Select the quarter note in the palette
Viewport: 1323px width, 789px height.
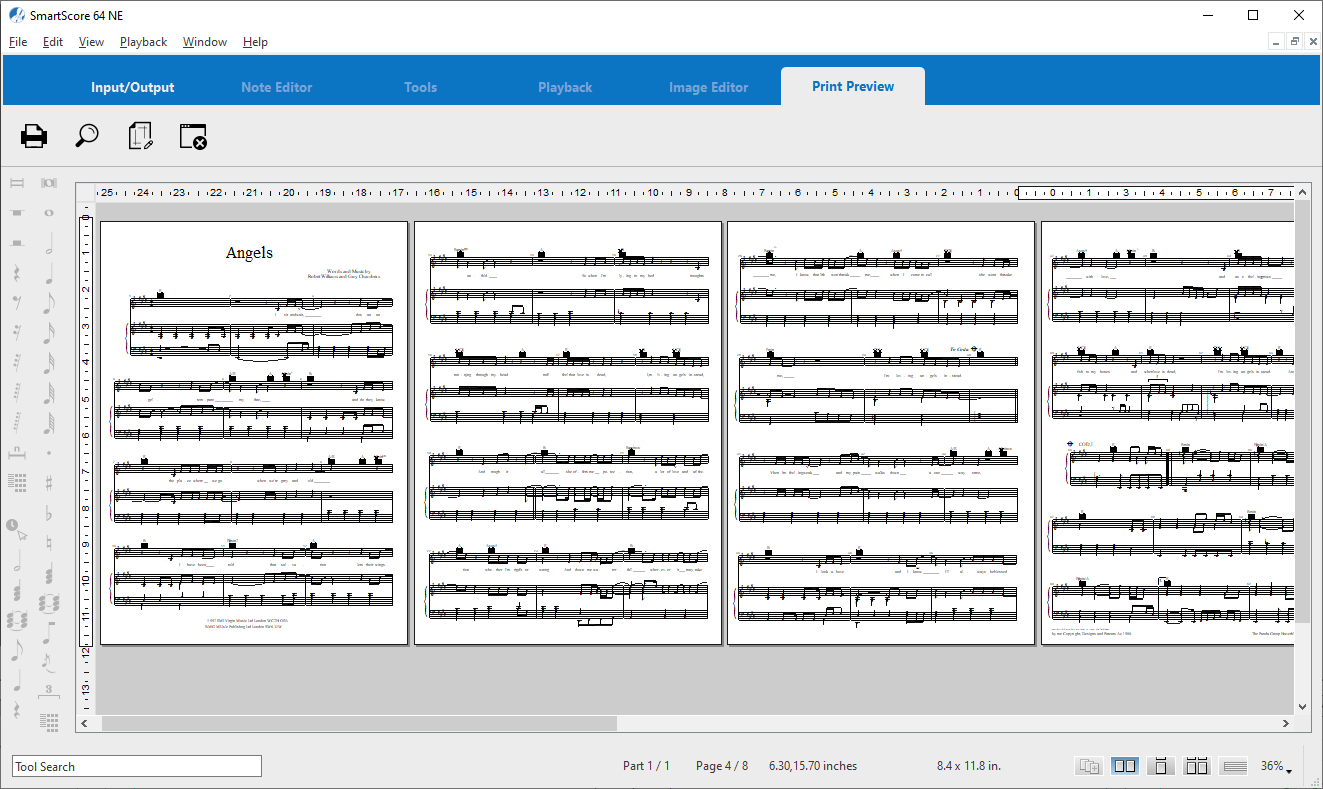(x=48, y=273)
